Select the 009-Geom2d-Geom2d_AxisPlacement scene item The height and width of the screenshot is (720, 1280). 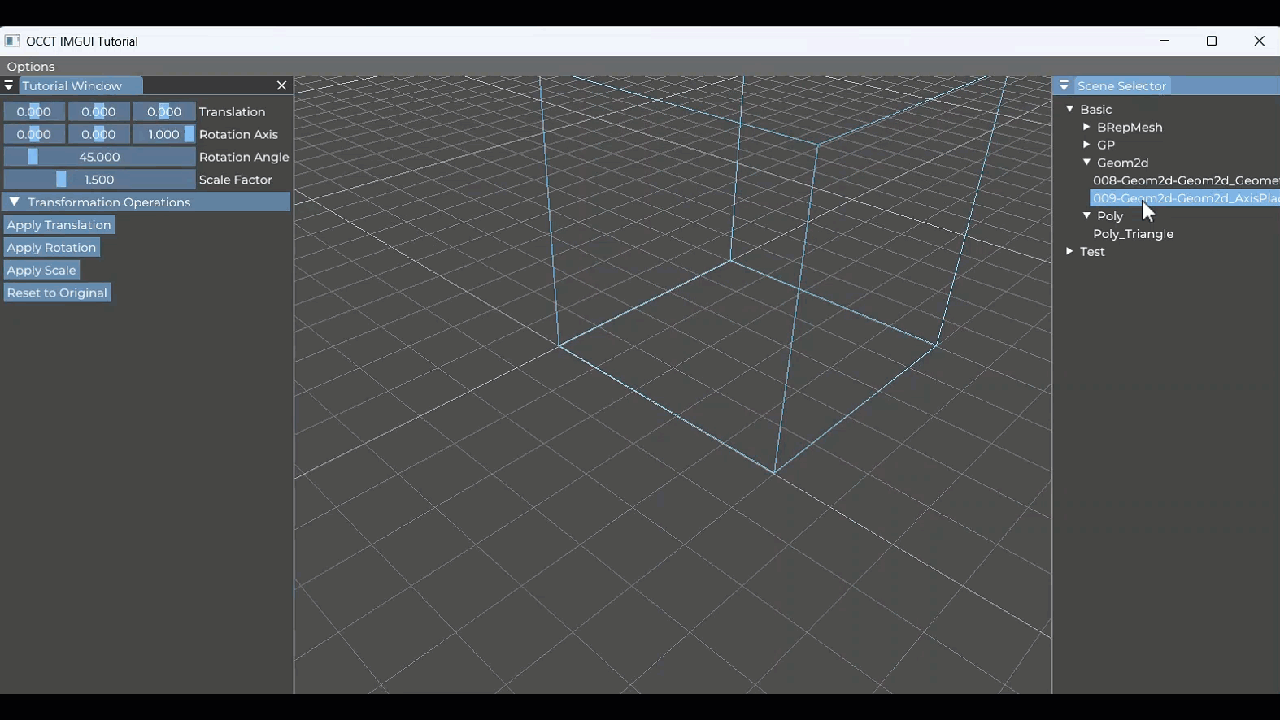1186,198
